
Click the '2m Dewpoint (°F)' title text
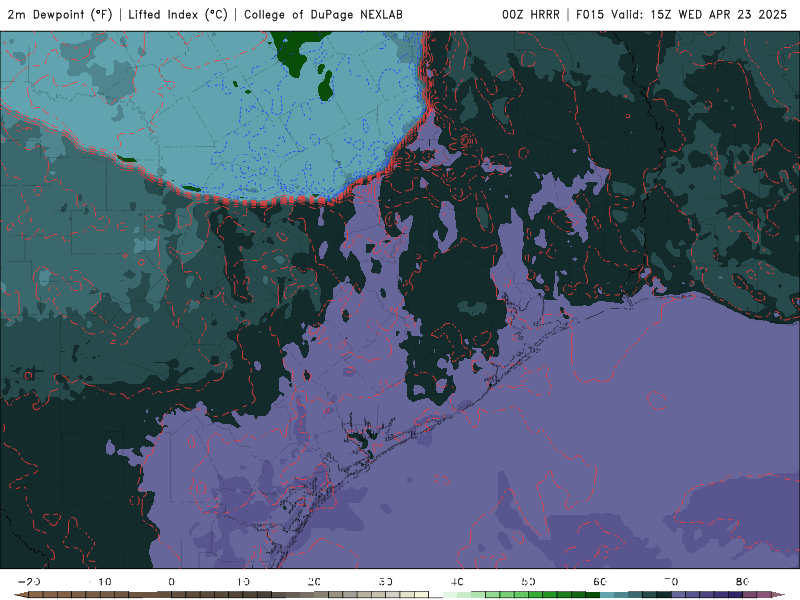pos(60,14)
